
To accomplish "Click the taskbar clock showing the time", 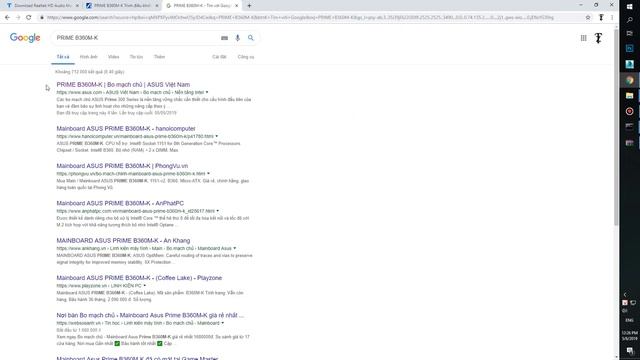I will (629, 336).
